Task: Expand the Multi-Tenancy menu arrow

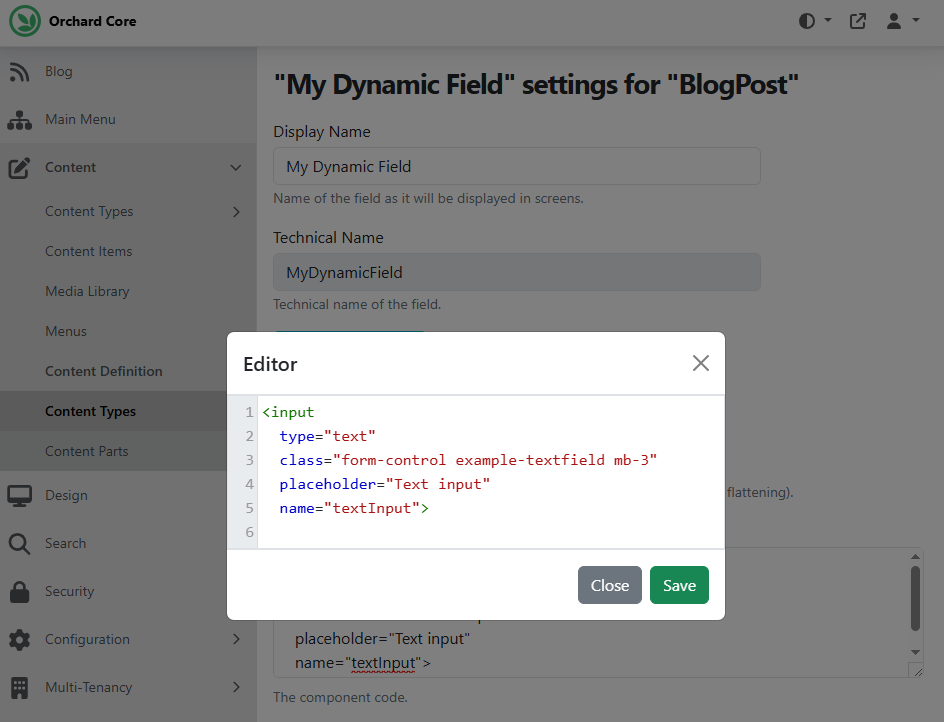Action: tap(237, 688)
